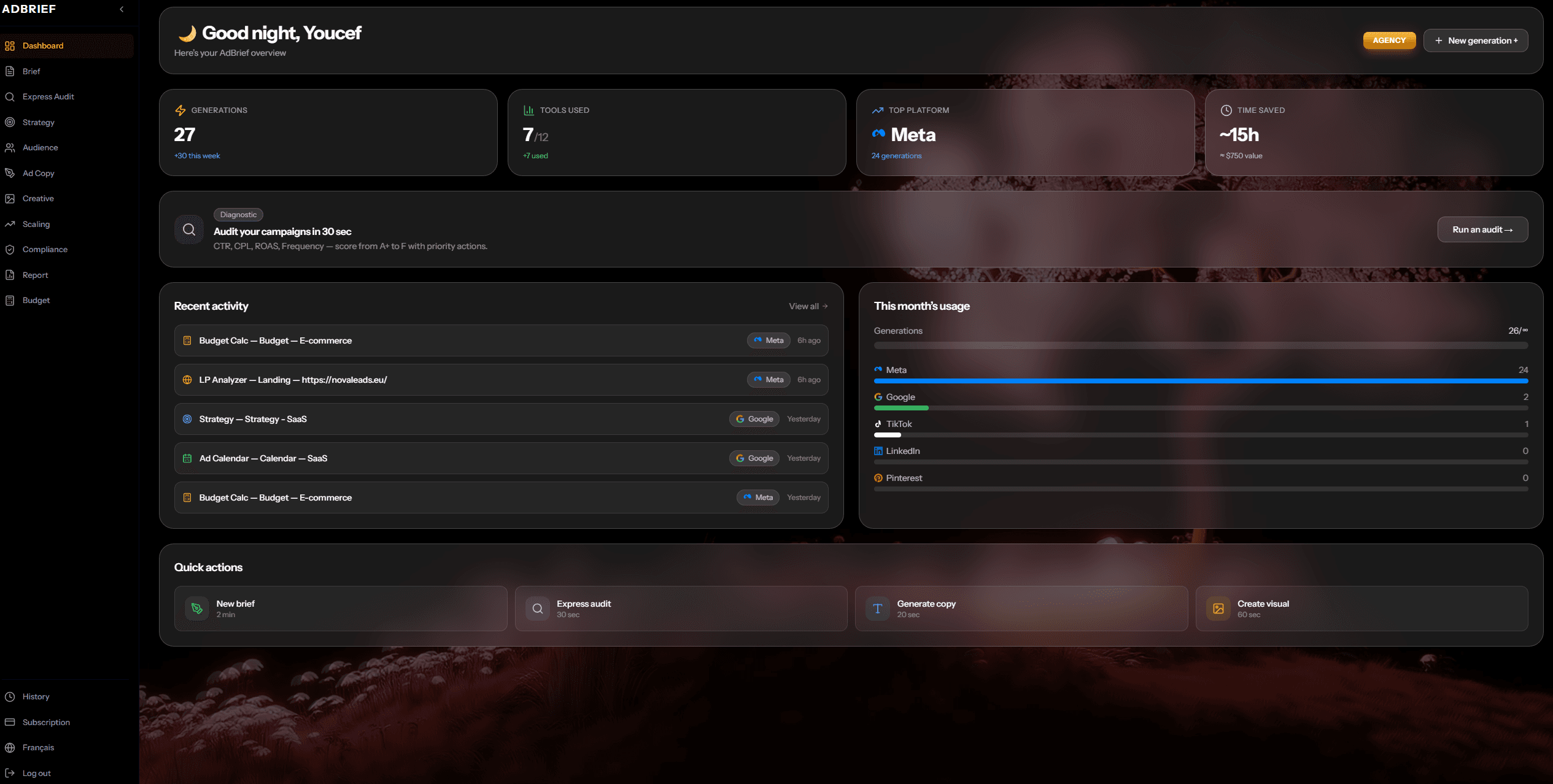The width and height of the screenshot is (1553, 784).
Task: Open the History menu item
Action: coord(36,697)
